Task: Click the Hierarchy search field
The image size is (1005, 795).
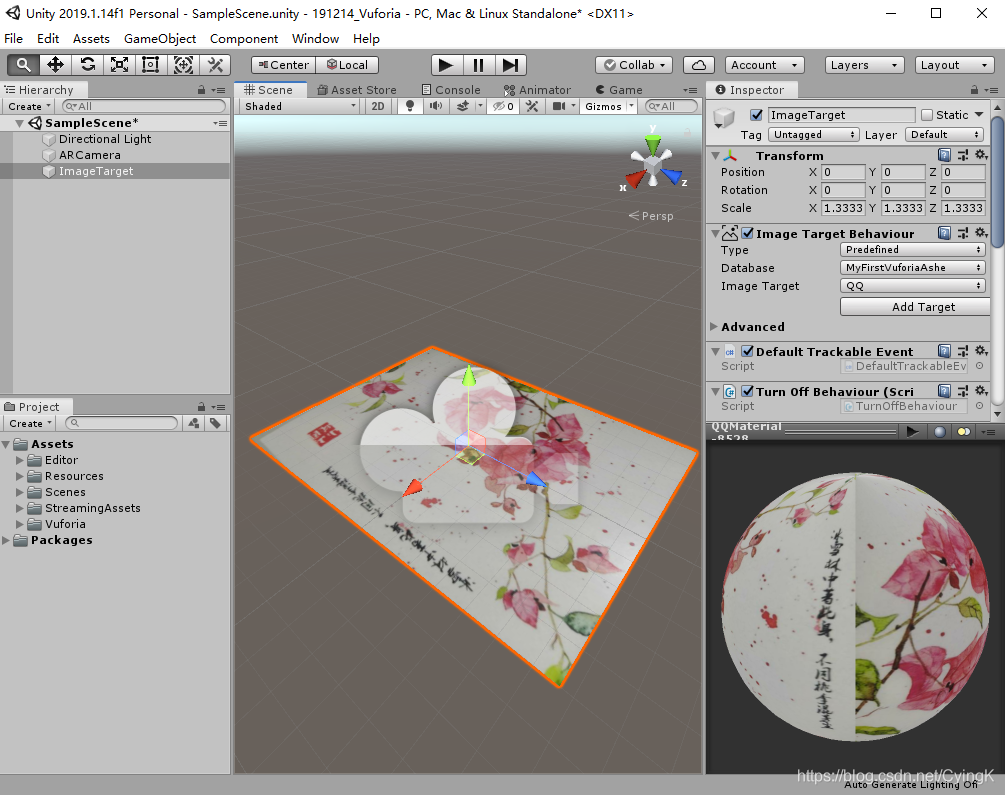Action: point(144,106)
